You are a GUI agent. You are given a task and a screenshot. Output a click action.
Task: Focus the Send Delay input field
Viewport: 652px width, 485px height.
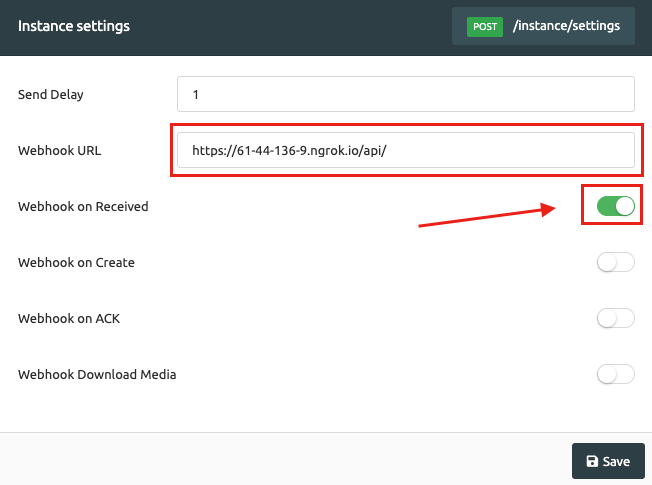(x=406, y=94)
